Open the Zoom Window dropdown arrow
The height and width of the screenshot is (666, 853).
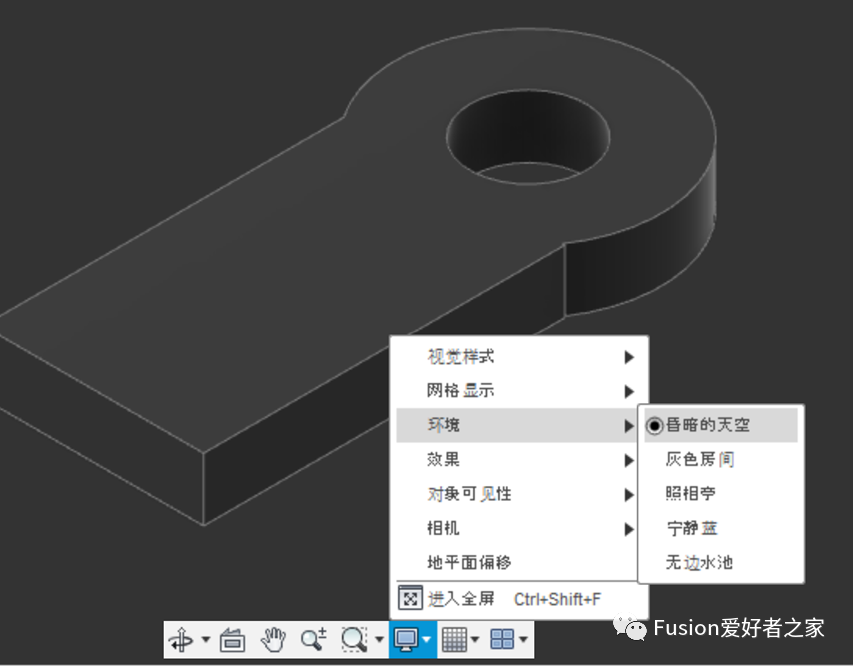click(x=379, y=639)
